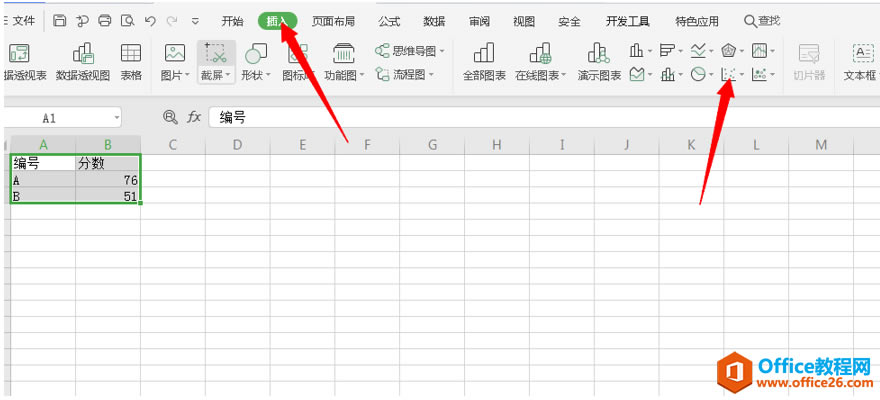Switch to the 数据 tab
This screenshot has height=400, width=880.
click(x=434, y=21)
